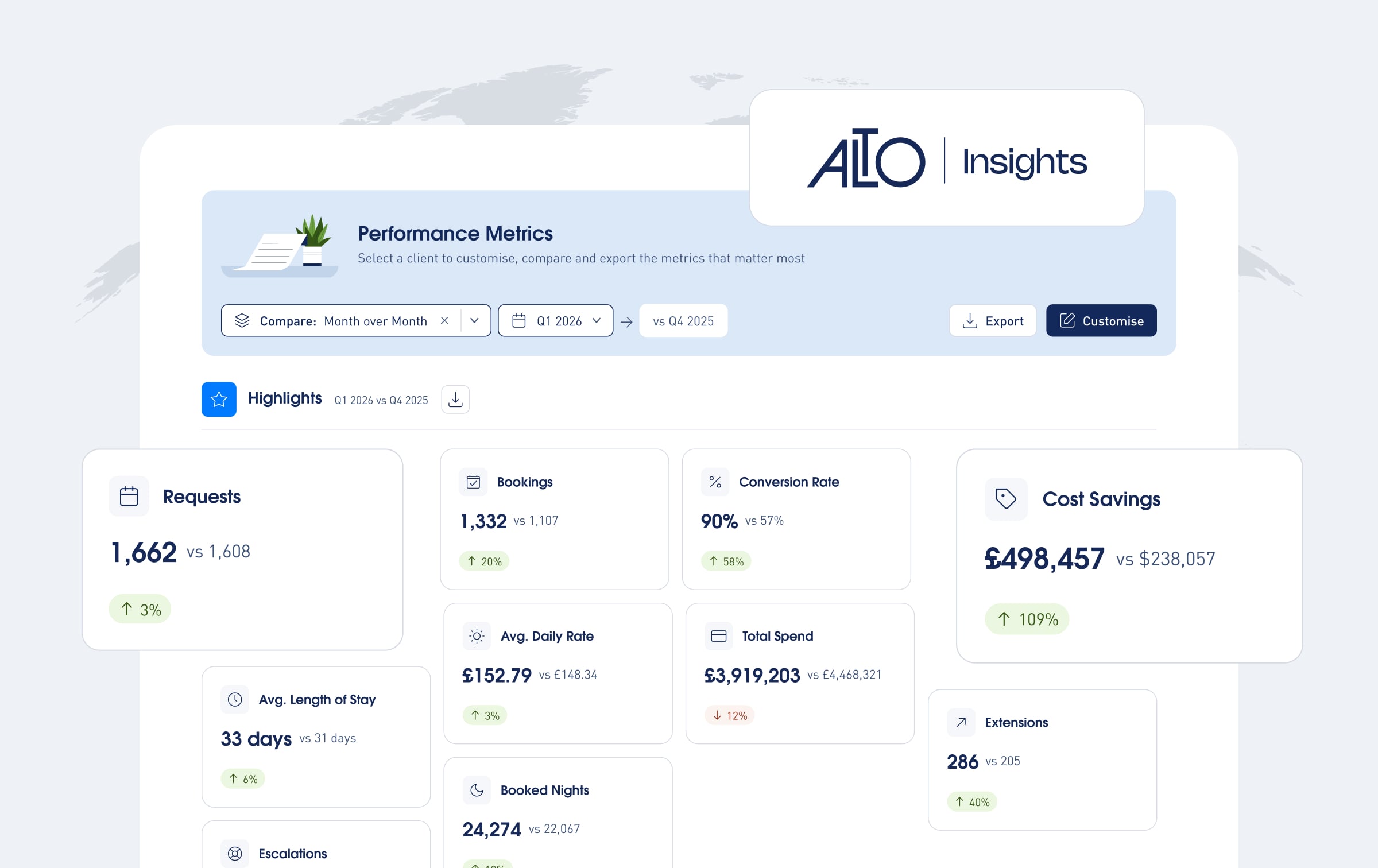Screen dimensions: 1378x868
Task: Click the Requests calendar icon
Action: [129, 496]
